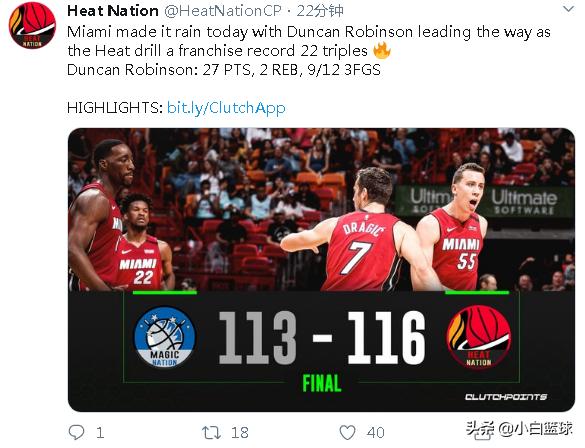The width and height of the screenshot is (585, 448).
Task: Click the retweet count 18
Action: pos(240,433)
